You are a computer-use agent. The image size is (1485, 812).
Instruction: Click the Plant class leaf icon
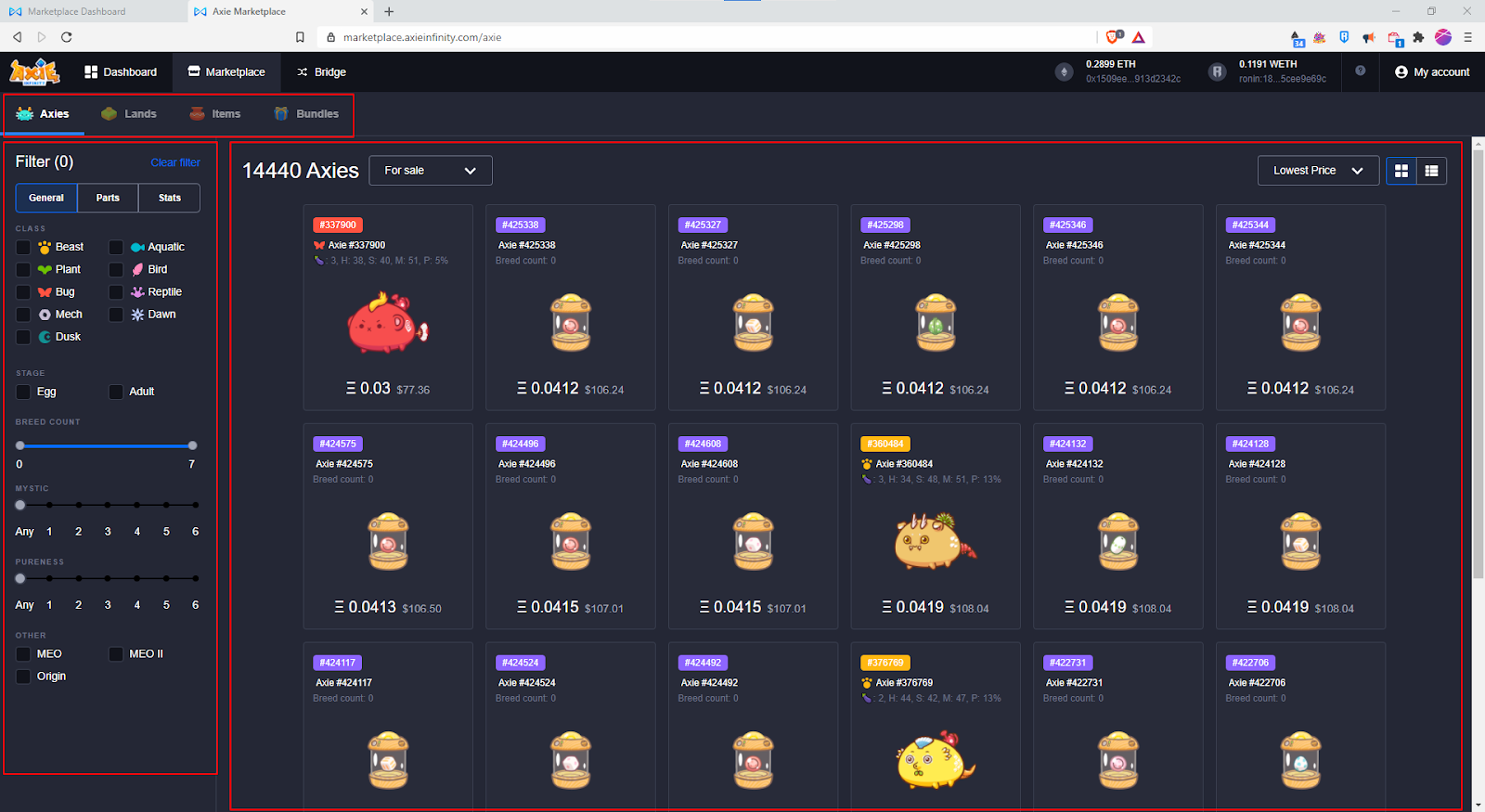pos(45,269)
